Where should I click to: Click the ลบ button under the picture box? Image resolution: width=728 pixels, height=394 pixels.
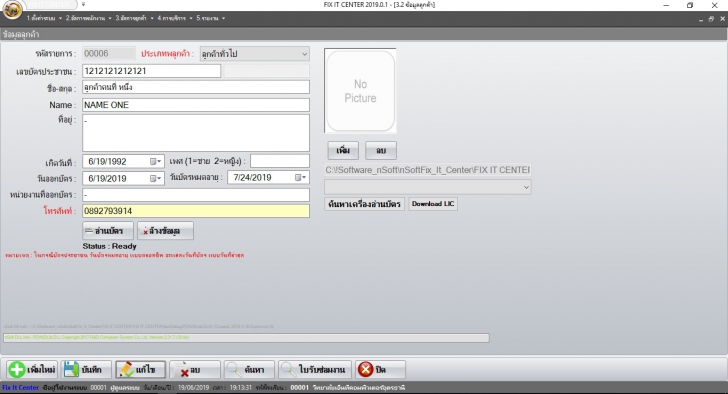tap(381, 150)
